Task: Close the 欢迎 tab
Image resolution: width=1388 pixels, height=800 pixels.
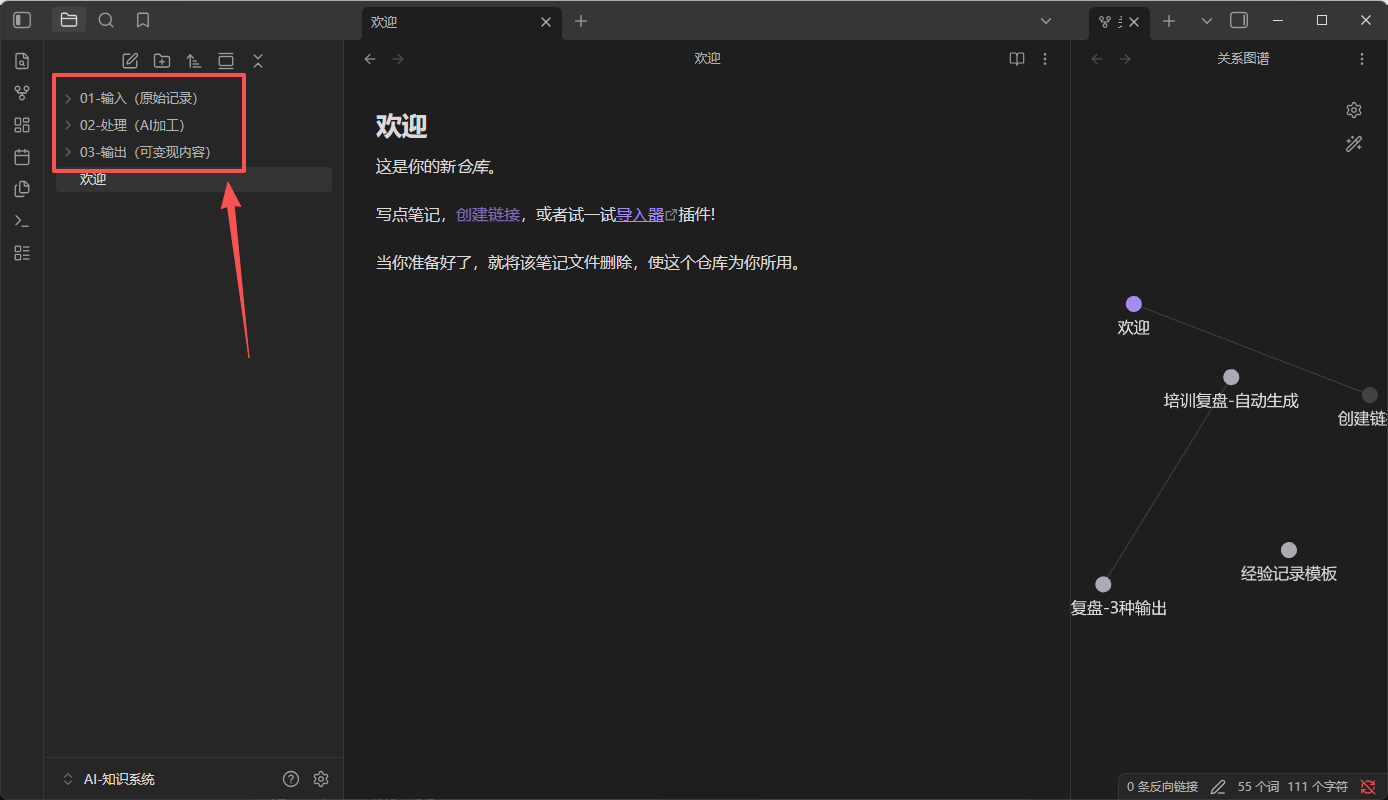Action: tap(546, 21)
